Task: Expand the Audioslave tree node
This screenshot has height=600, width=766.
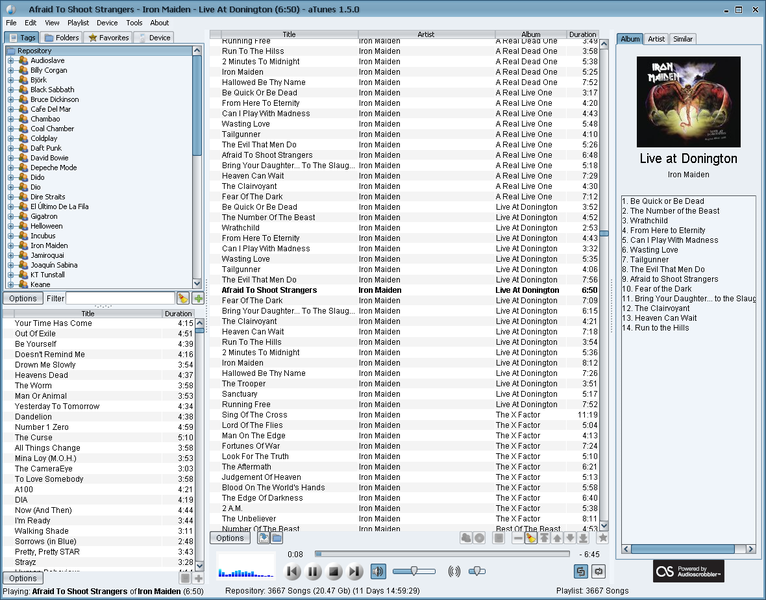Action: click(x=11, y=61)
